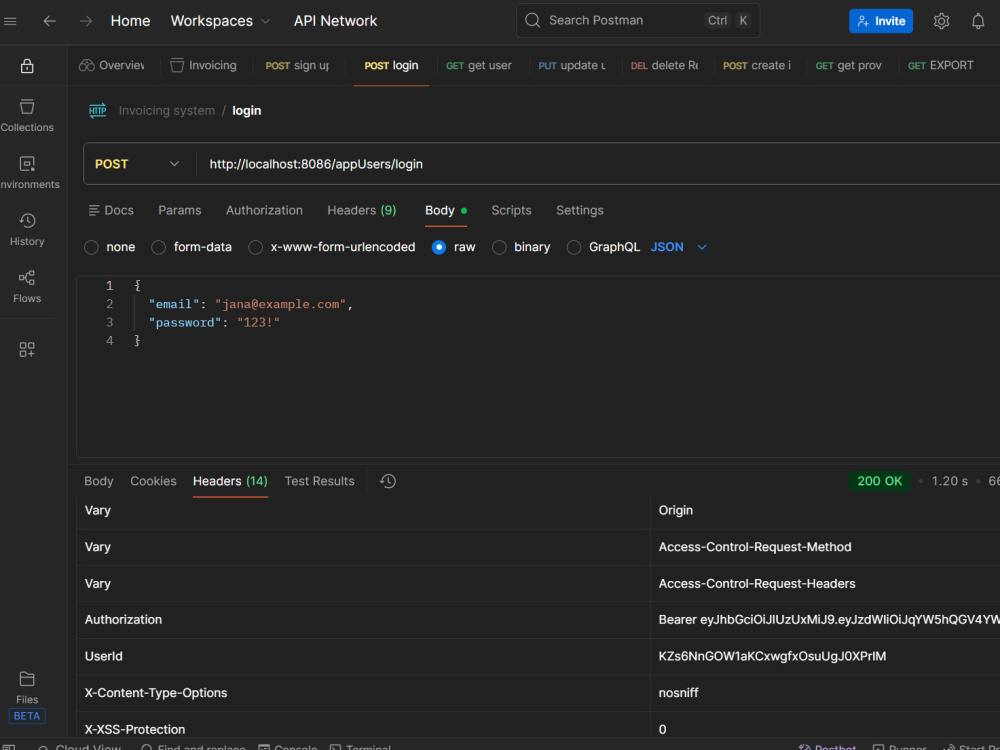Select x-www-form-urlencoded body option
The image size is (1000, 750).
pyautogui.click(x=332, y=247)
